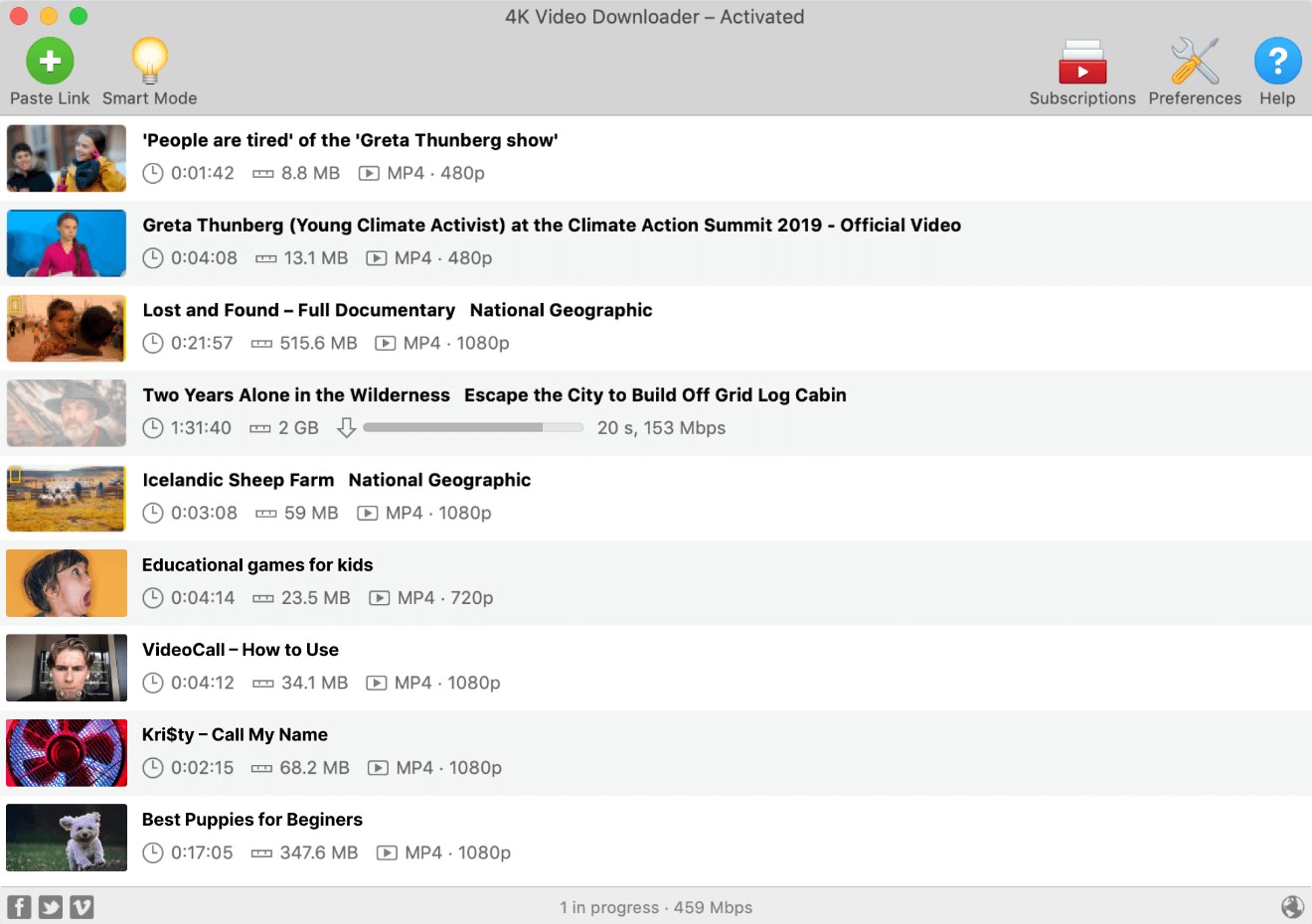1312x924 pixels.
Task: Select the 'Educational games for kids' title
Action: tap(257, 565)
